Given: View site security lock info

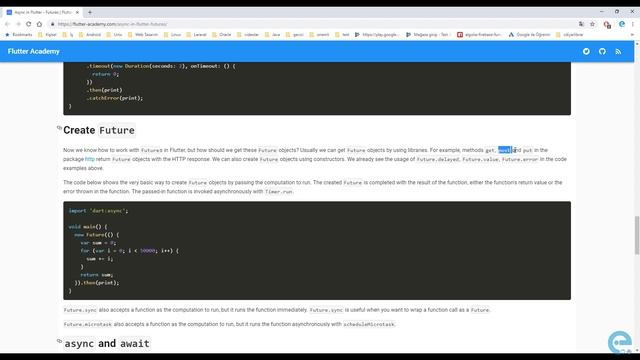Looking at the screenshot, I should (x=52, y=24).
